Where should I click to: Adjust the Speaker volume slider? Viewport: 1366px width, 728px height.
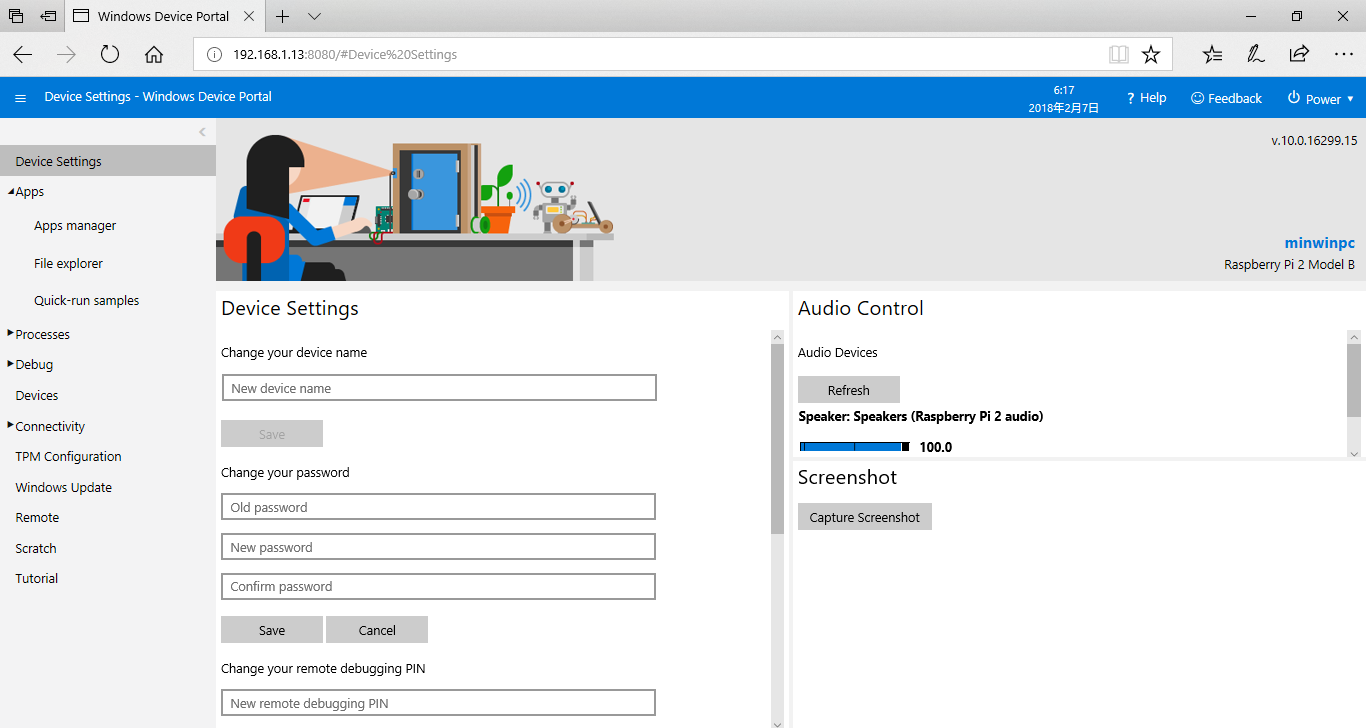[x=855, y=447]
